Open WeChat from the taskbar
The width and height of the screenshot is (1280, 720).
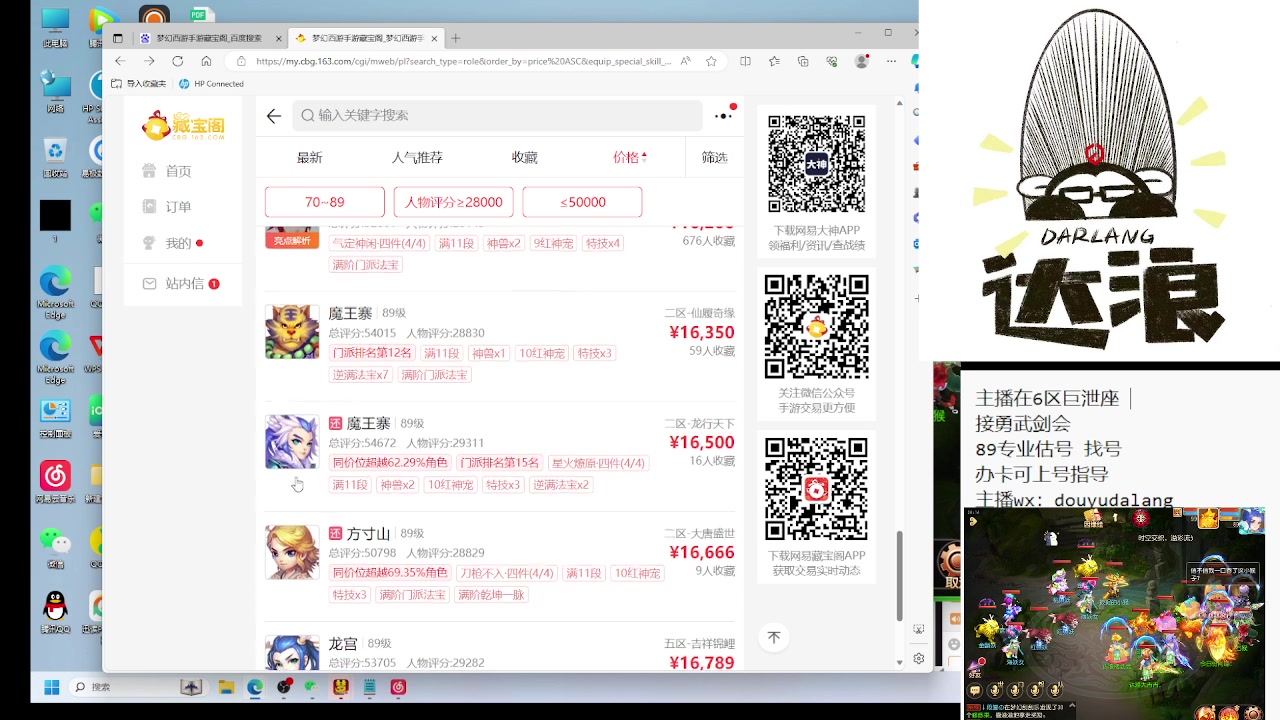[x=311, y=687]
